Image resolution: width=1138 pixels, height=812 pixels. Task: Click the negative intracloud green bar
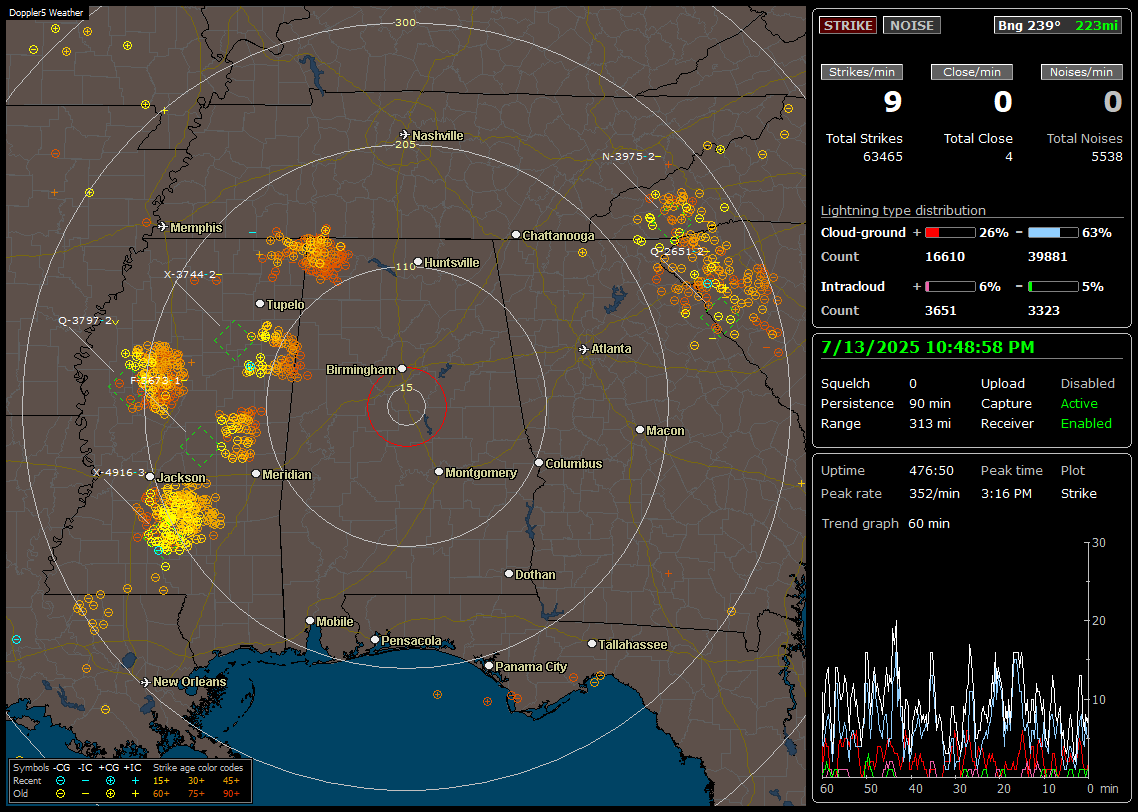click(1053, 287)
